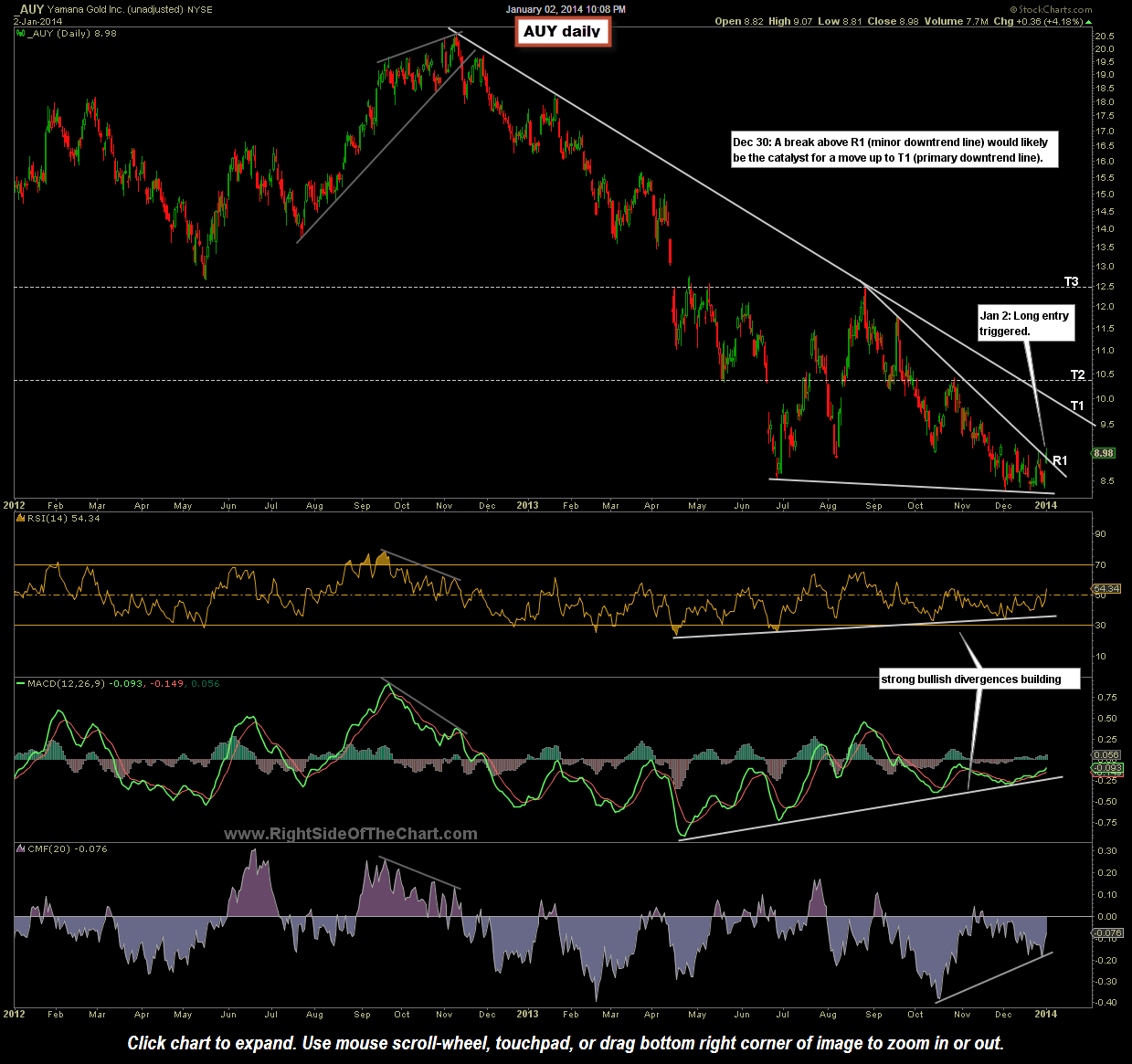Image resolution: width=1132 pixels, height=1064 pixels.
Task: Click the candlestick icon beside _AUY (Daily) legend
Action: (19, 33)
